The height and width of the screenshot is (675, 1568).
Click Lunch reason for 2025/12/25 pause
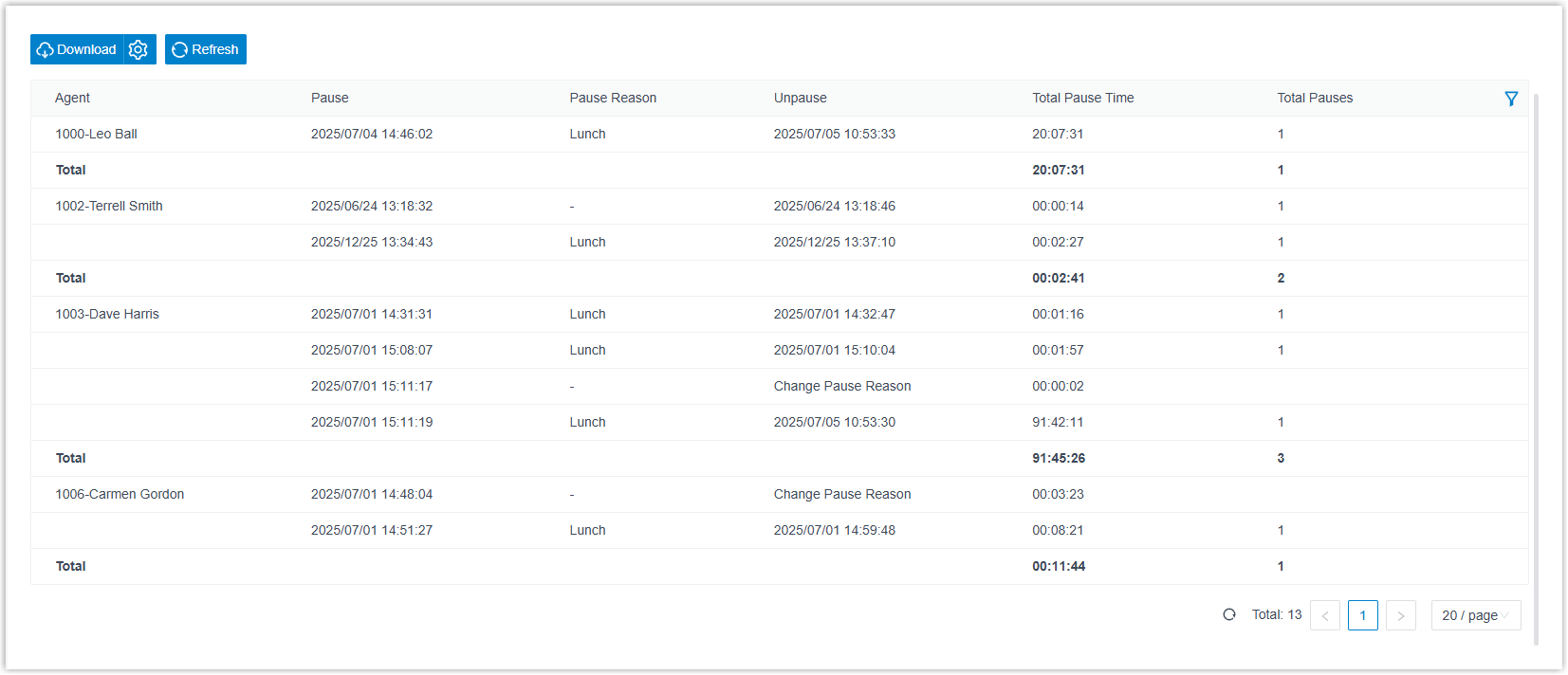point(587,242)
